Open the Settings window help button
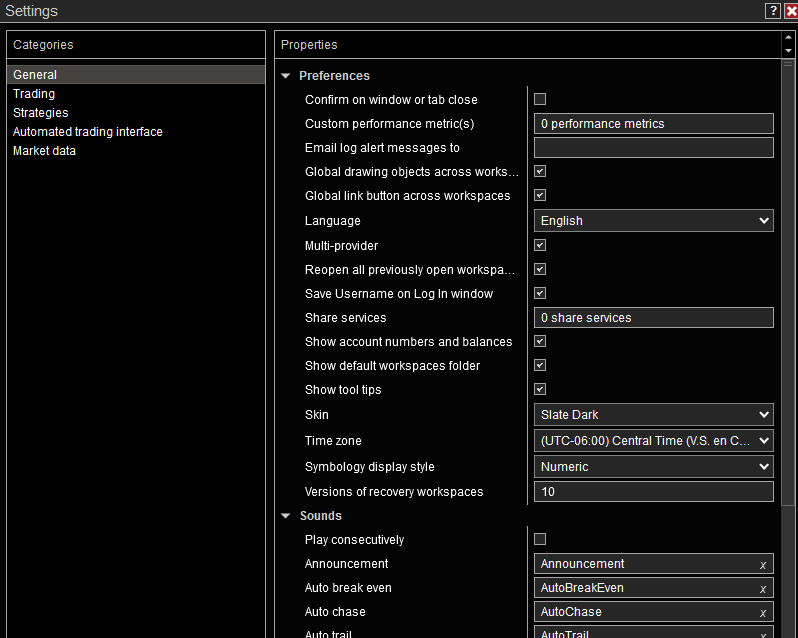The width and height of the screenshot is (798, 638). 773,11
